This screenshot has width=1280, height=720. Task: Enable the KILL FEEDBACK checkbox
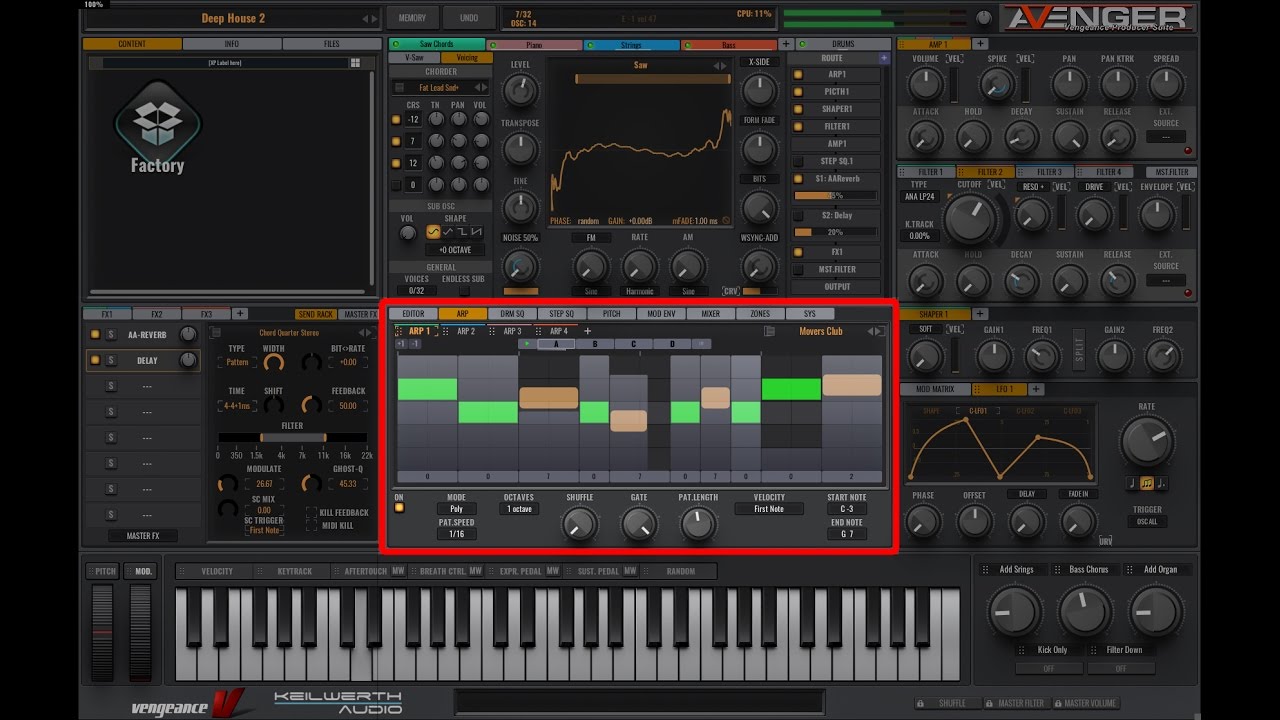click(x=311, y=512)
